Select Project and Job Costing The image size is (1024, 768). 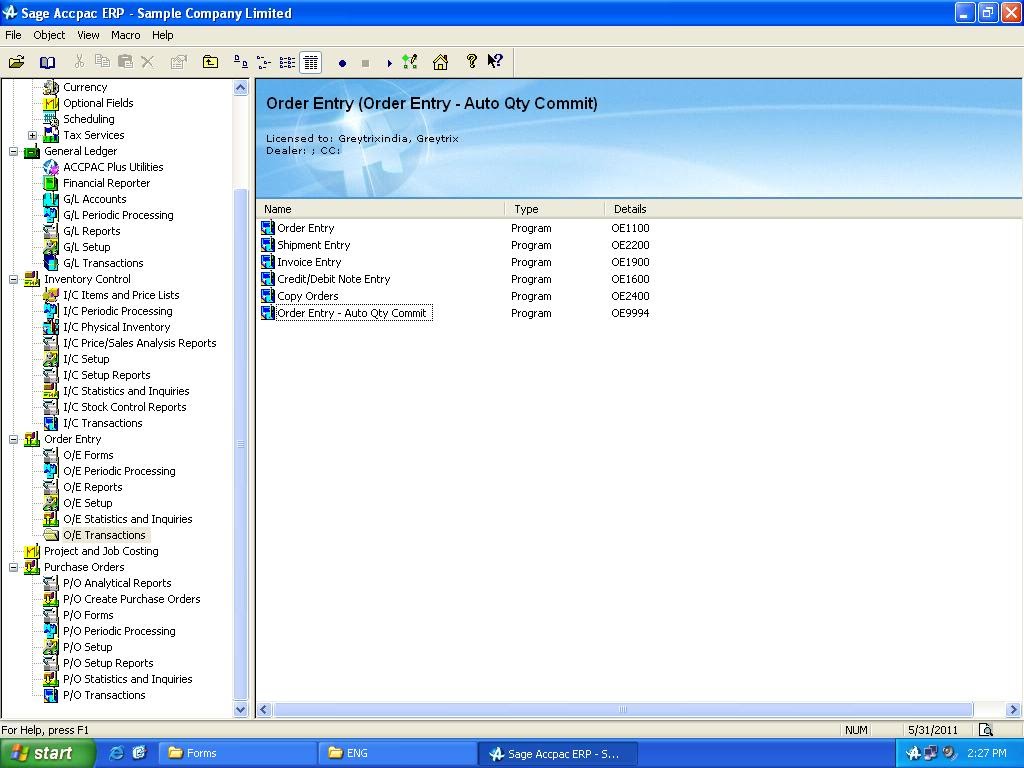(101, 551)
